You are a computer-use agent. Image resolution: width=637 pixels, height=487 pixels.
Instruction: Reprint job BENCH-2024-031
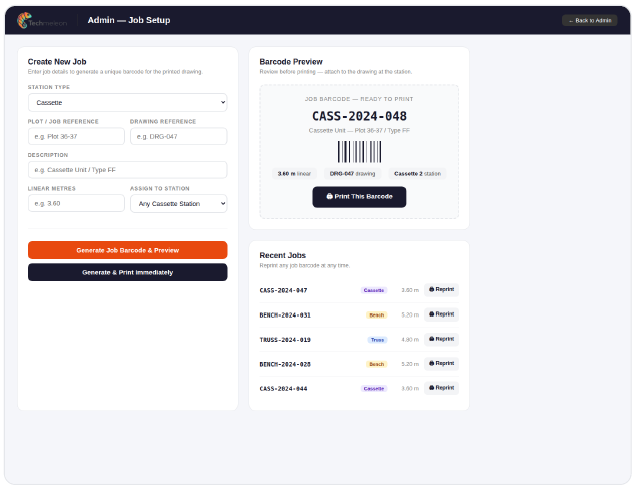coord(441,314)
